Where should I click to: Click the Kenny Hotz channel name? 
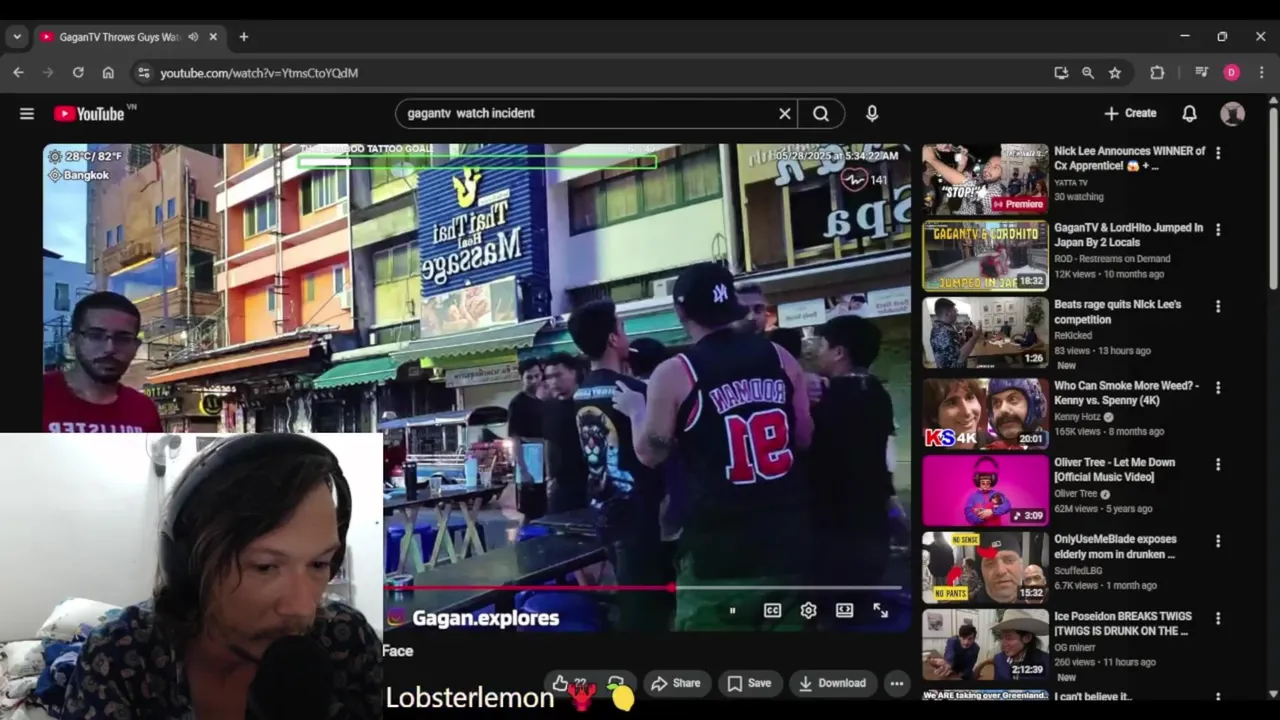coord(1078,417)
